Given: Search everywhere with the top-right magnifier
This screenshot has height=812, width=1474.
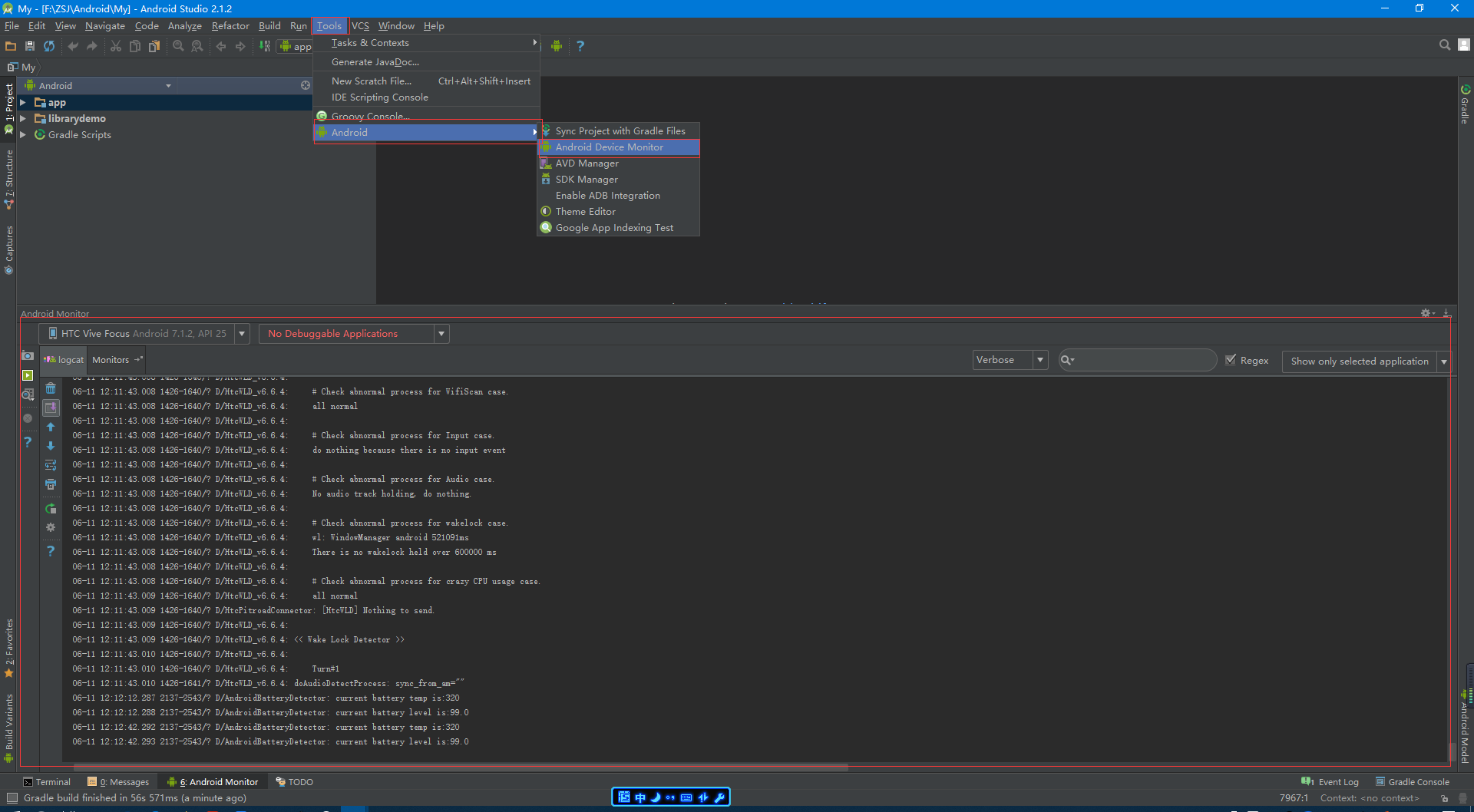Looking at the screenshot, I should (x=1445, y=45).
